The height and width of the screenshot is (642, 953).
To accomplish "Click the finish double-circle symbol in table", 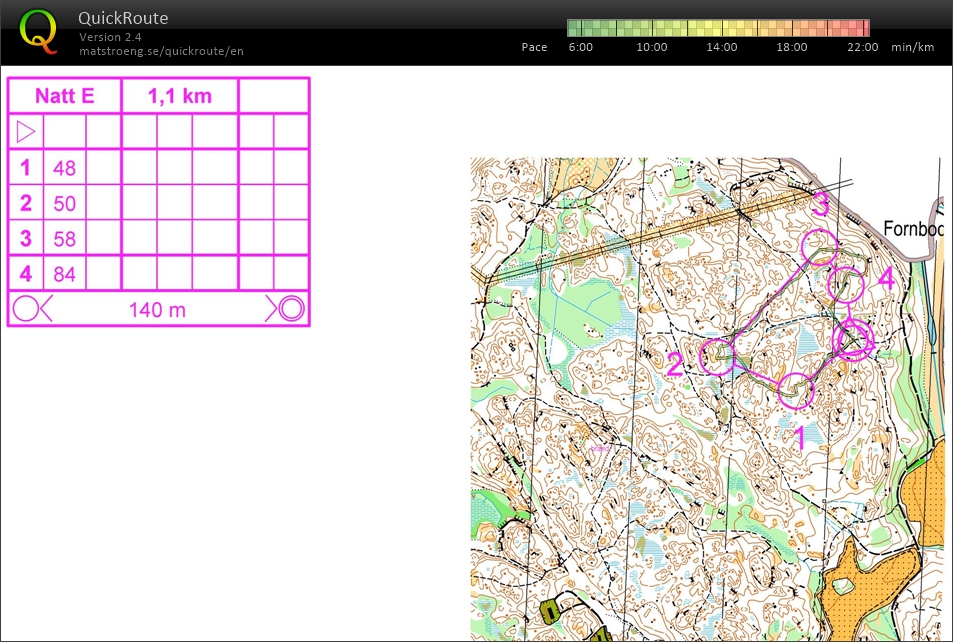I will (292, 309).
